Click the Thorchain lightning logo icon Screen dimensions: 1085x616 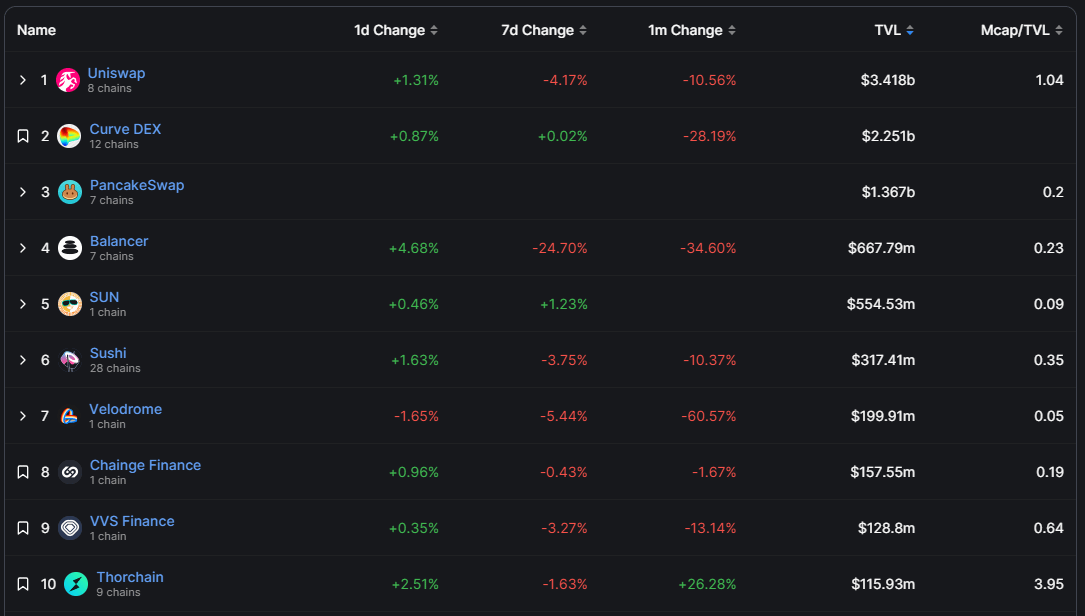pyautogui.click(x=76, y=584)
